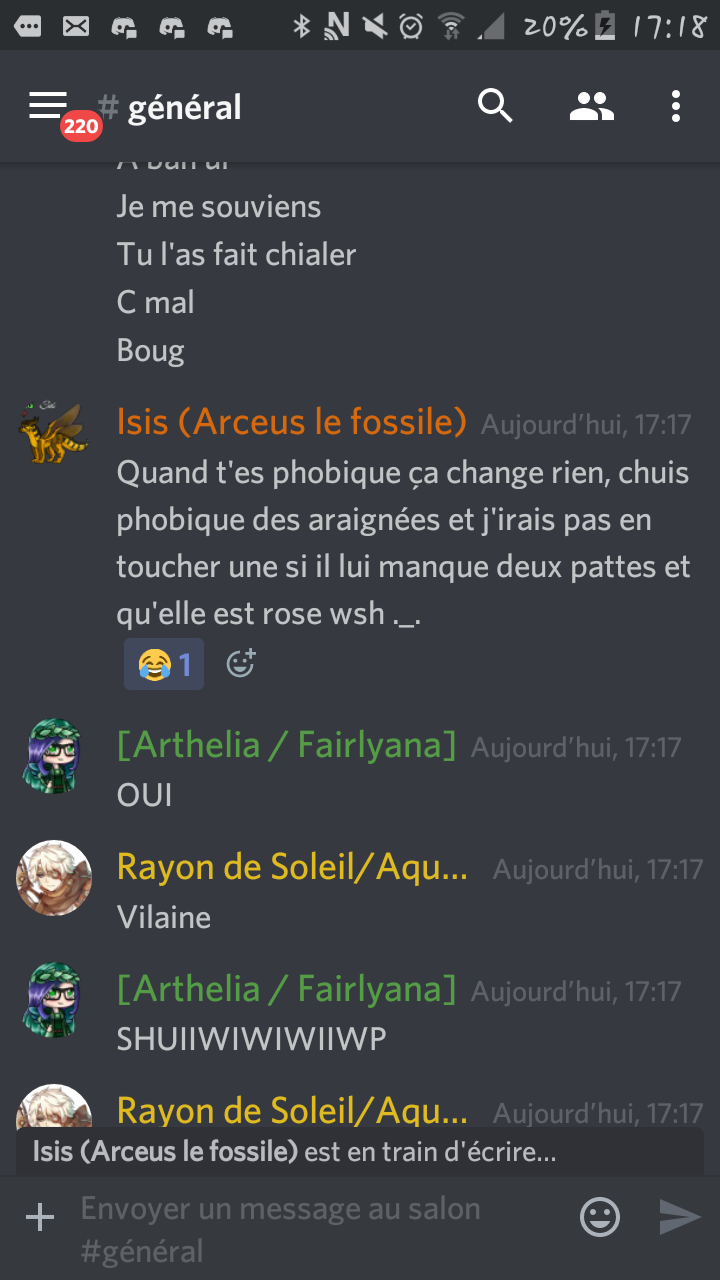Open the plus attachment button
The image size is (720, 1280).
40,1217
